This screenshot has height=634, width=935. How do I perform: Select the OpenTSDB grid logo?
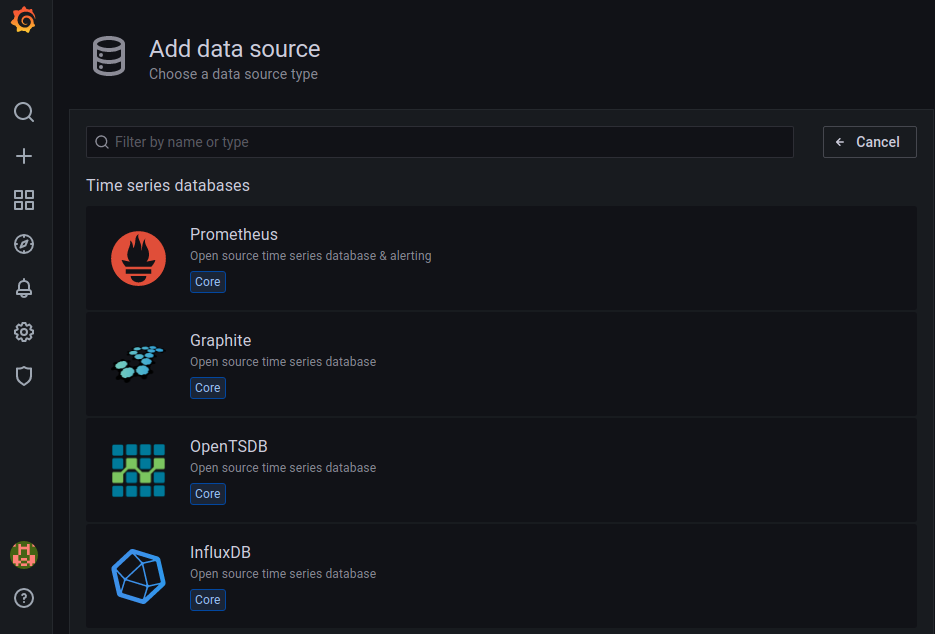(138, 470)
